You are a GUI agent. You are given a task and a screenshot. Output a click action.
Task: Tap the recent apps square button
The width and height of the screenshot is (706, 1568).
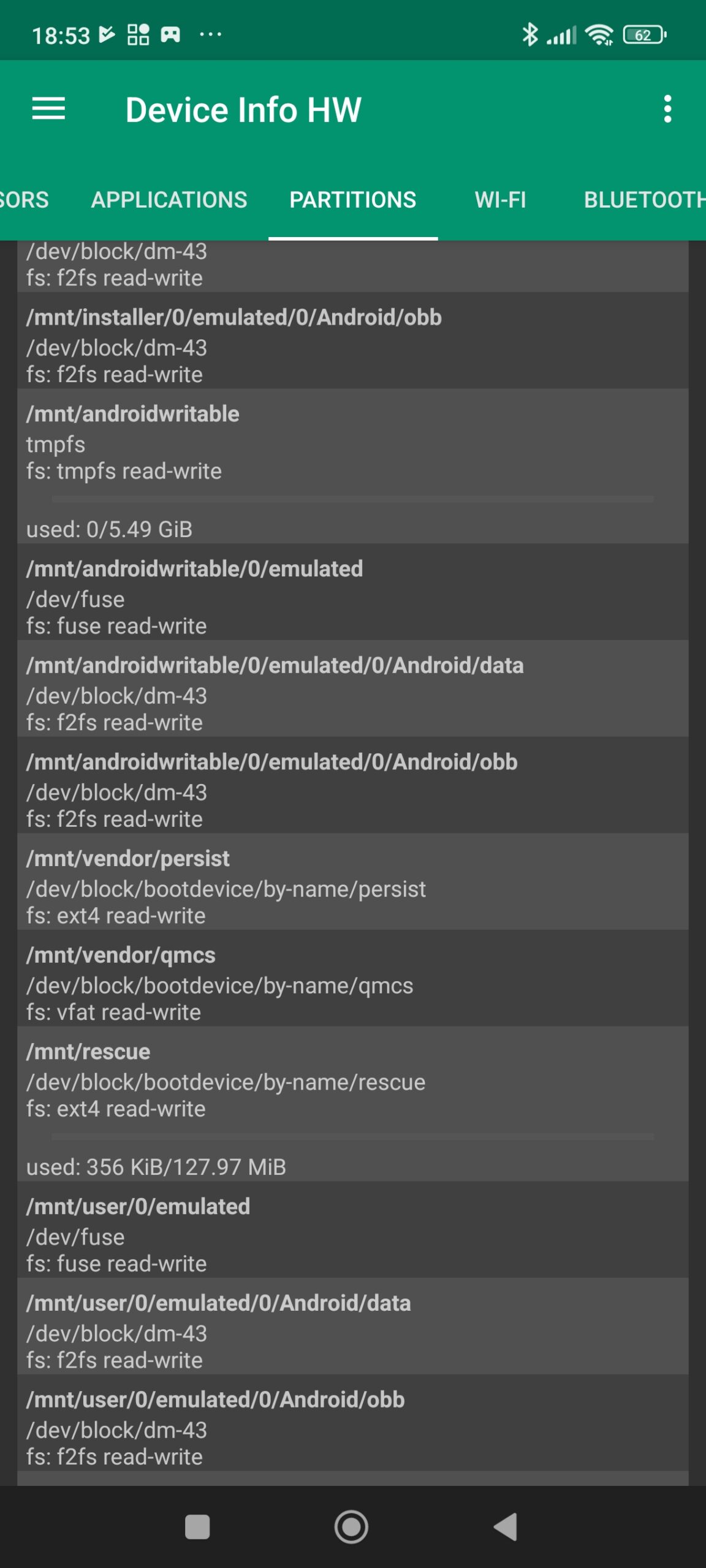(x=197, y=1526)
